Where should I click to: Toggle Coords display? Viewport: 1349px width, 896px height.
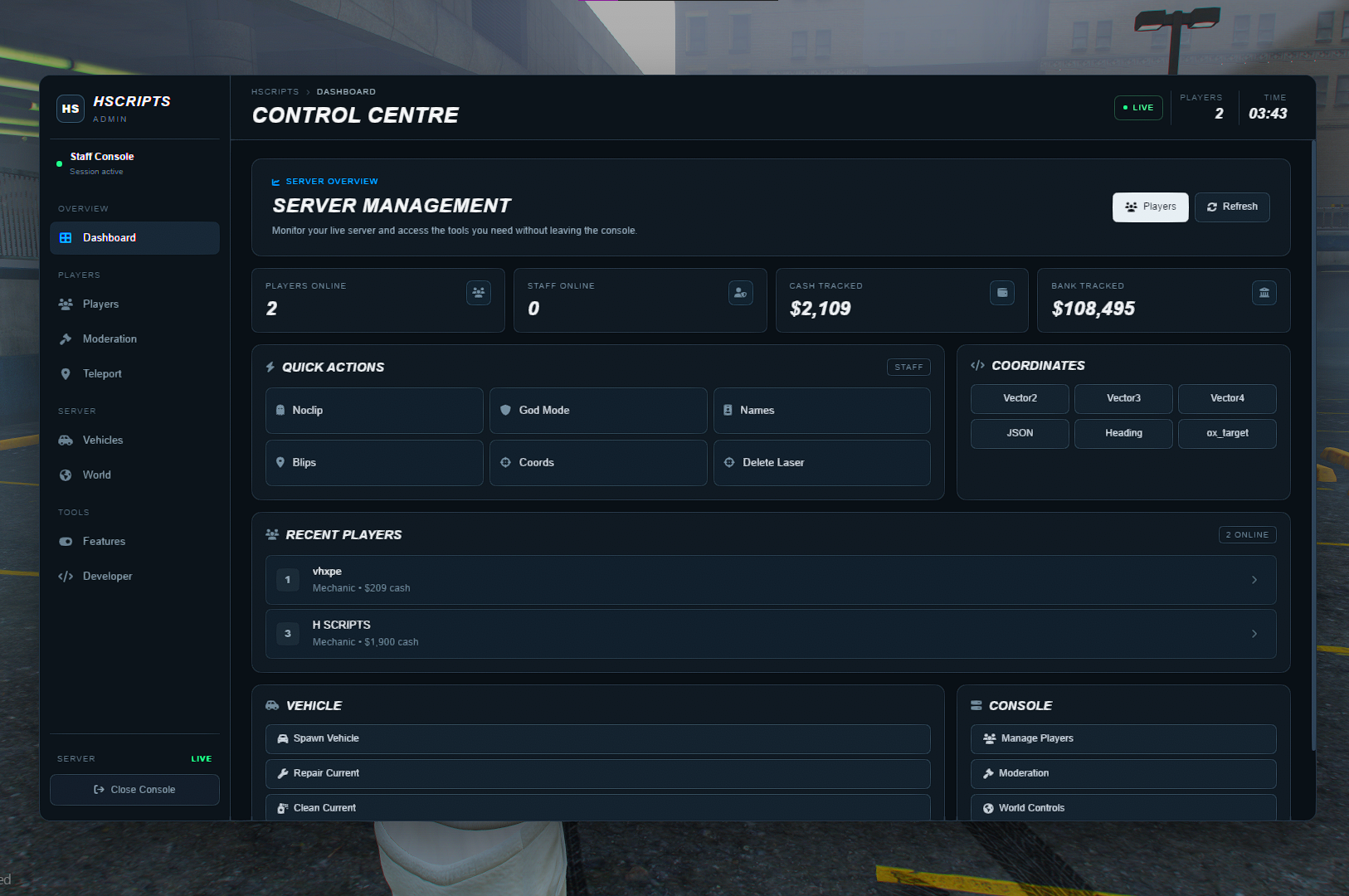[598, 463]
